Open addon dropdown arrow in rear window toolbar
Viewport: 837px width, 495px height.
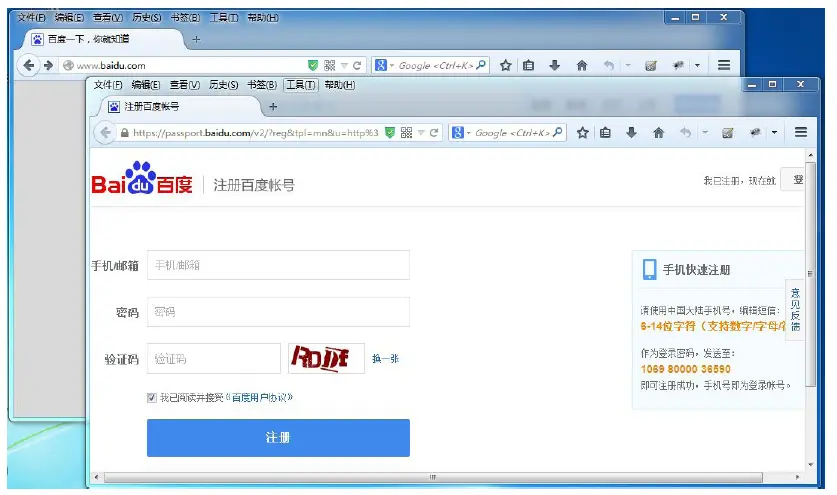pyautogui.click(x=697, y=65)
